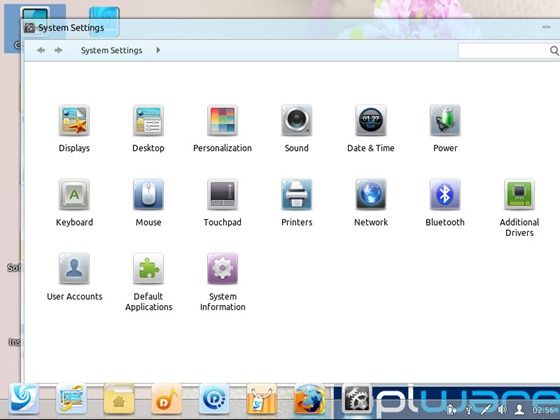Minimize the System Settings window
Screen dimensions: 560x420
pyautogui.click(x=546, y=27)
